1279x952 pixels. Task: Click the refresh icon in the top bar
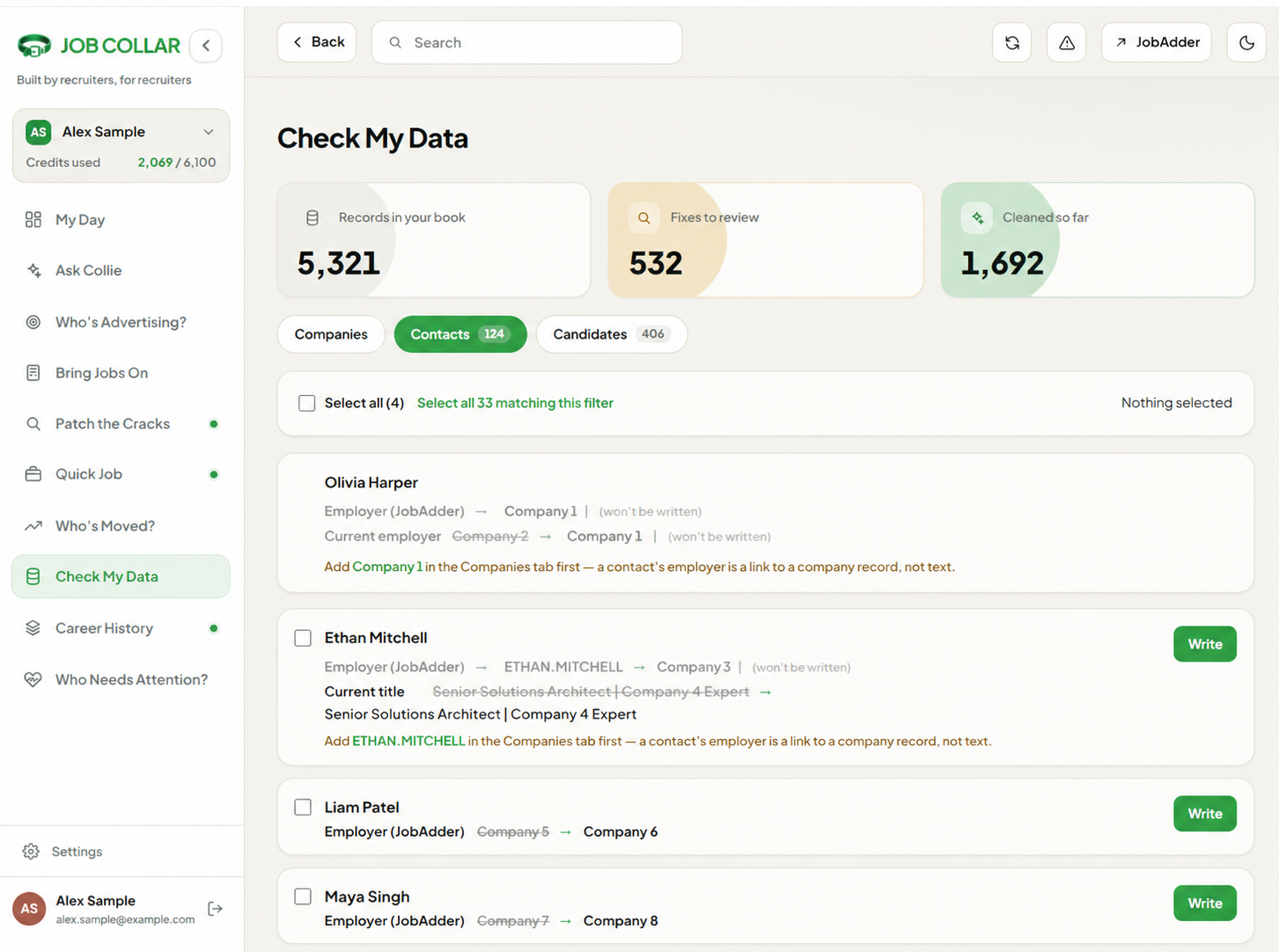point(1012,42)
